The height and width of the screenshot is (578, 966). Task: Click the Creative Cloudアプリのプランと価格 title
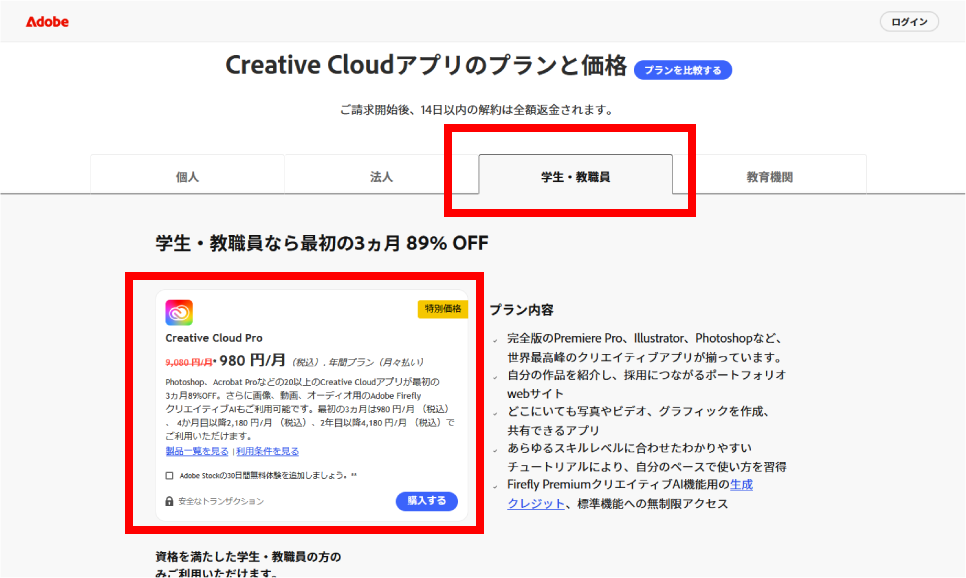click(426, 65)
